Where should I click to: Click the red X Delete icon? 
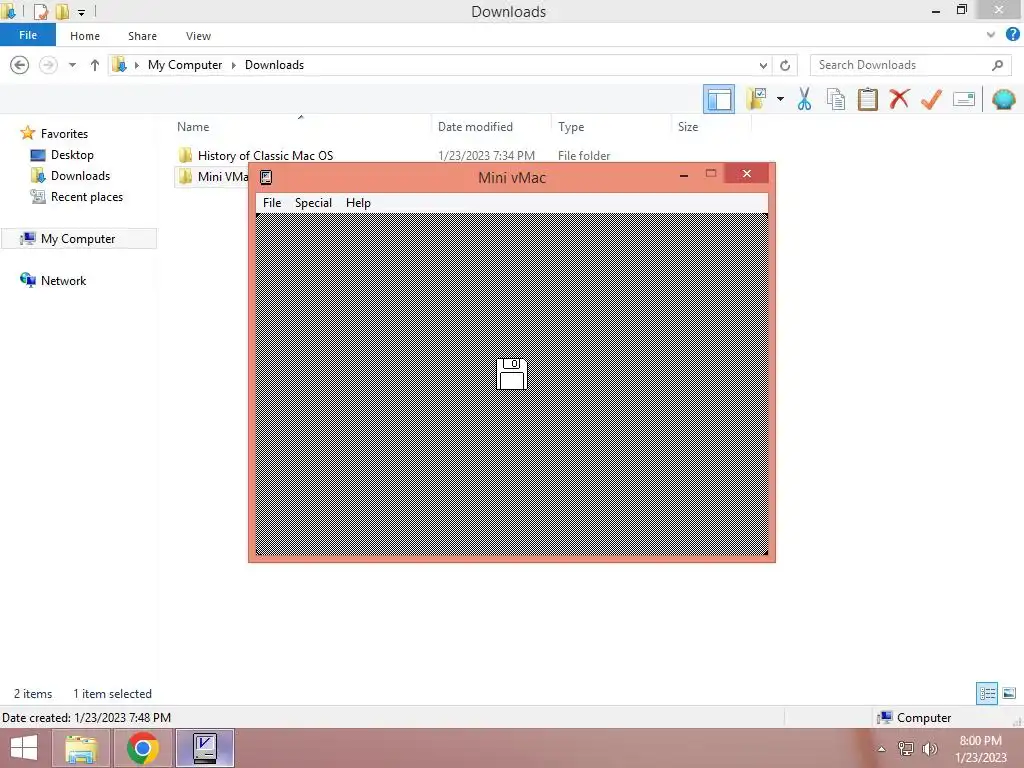click(x=899, y=99)
